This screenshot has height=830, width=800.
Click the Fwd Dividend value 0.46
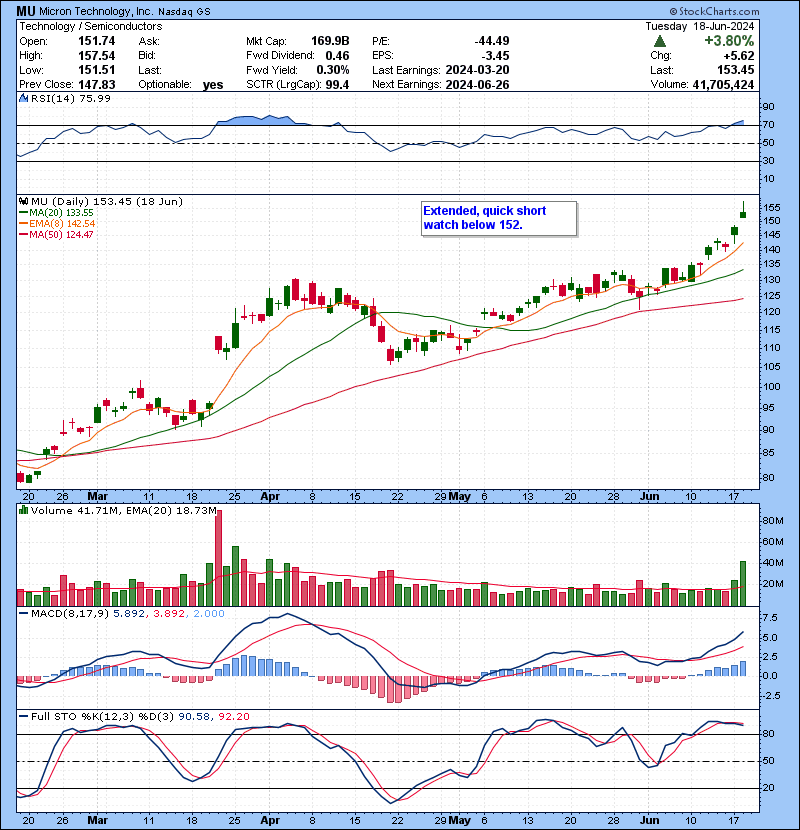(x=337, y=56)
